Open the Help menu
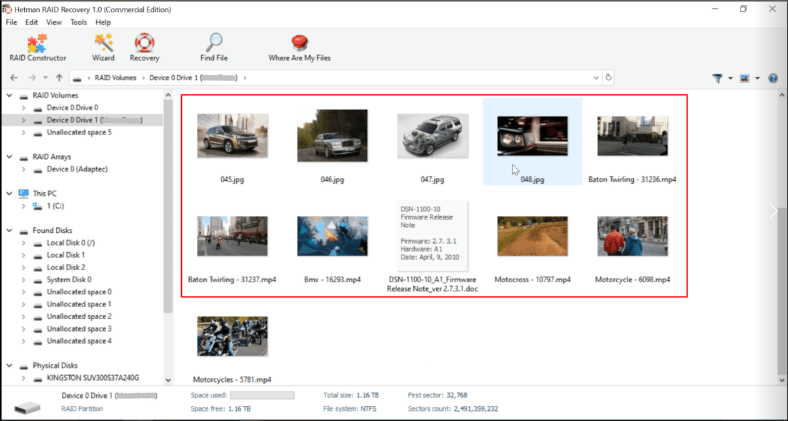Screen dimensions: 788x421 click(x=103, y=22)
